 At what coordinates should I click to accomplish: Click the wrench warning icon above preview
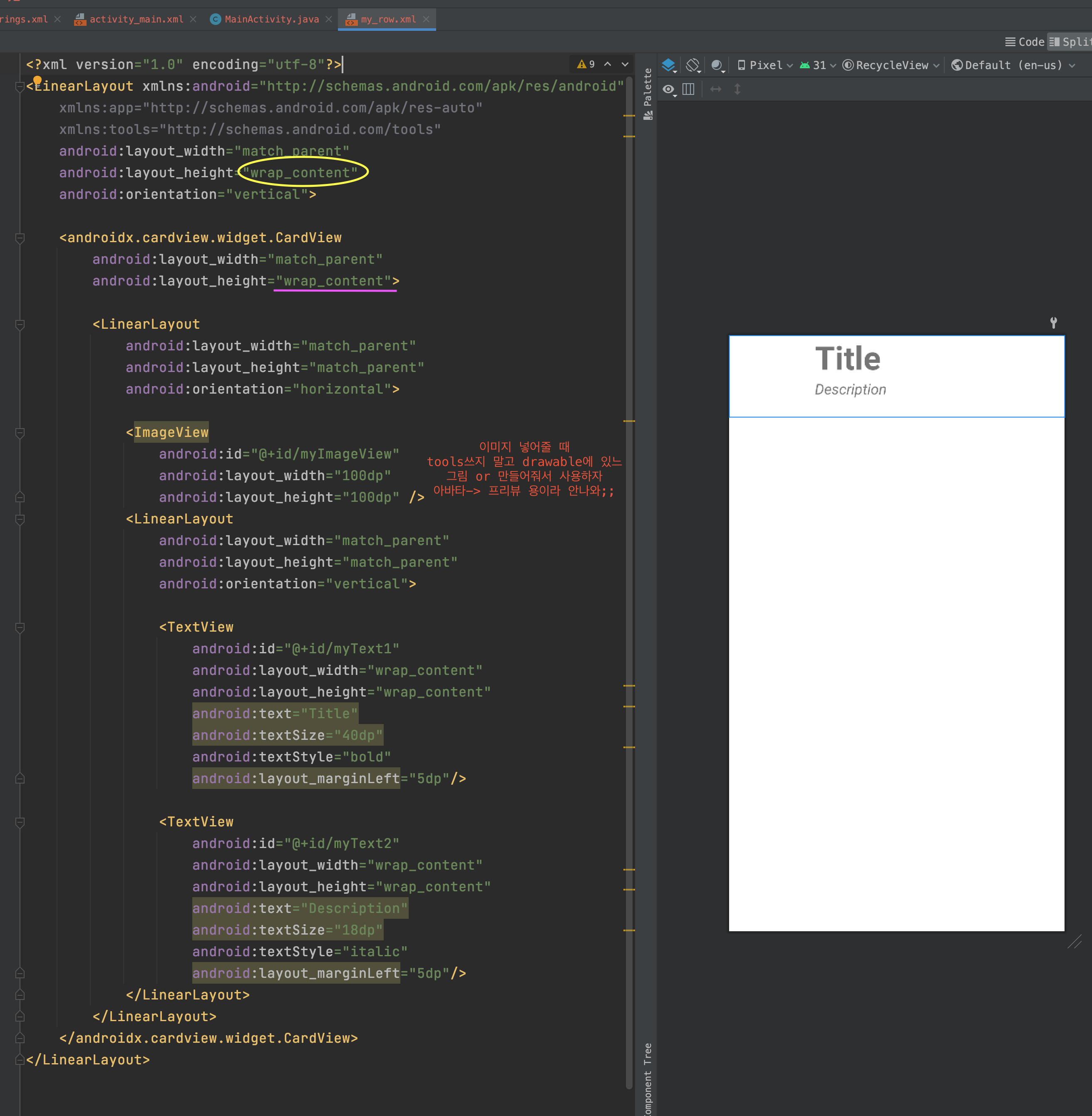1053,322
